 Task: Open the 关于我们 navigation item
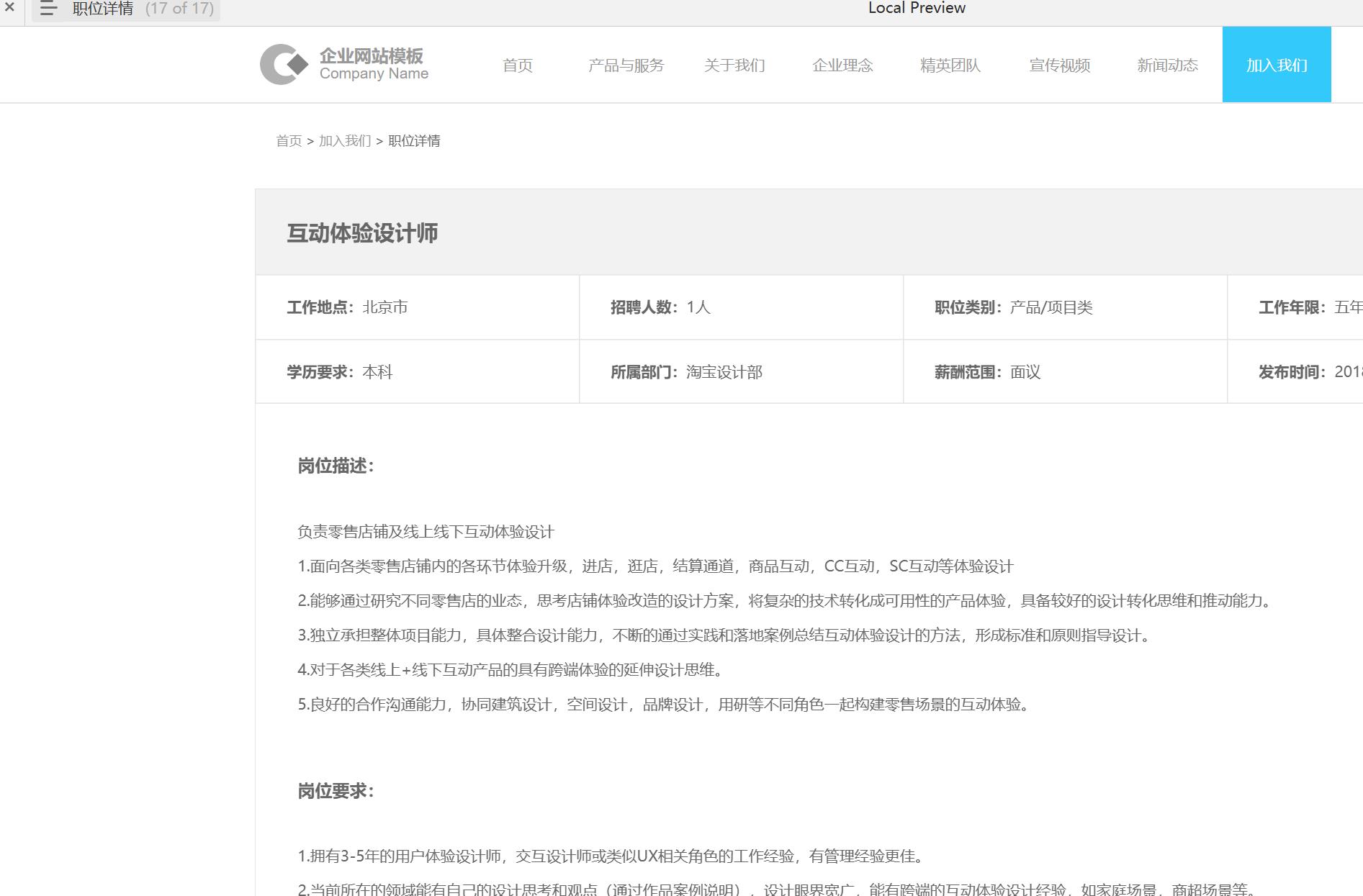[x=734, y=65]
